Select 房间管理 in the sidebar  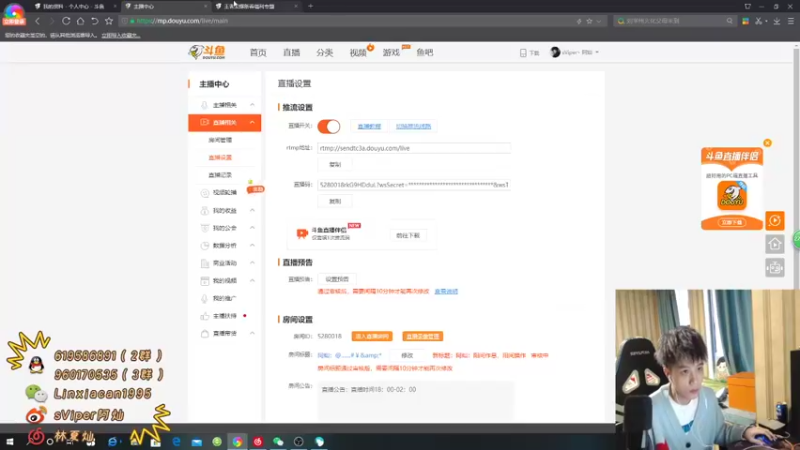tap(220, 140)
